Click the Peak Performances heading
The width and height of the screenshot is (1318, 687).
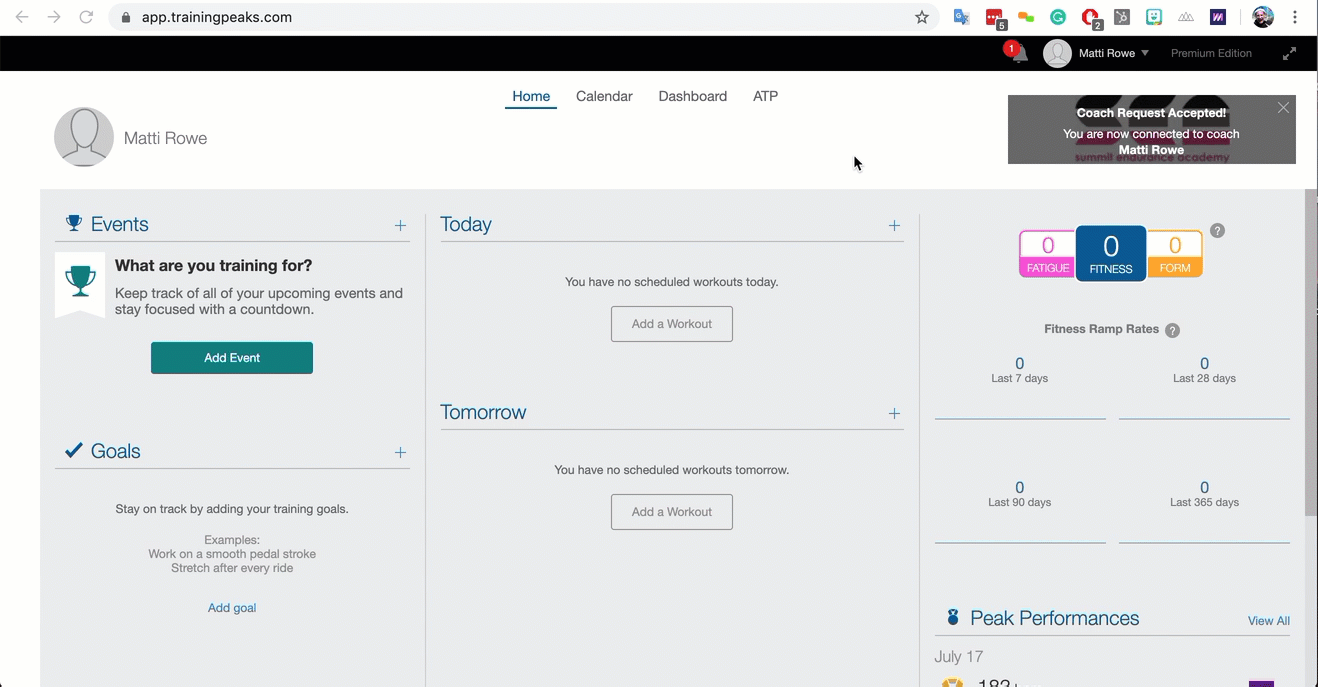pos(1054,618)
